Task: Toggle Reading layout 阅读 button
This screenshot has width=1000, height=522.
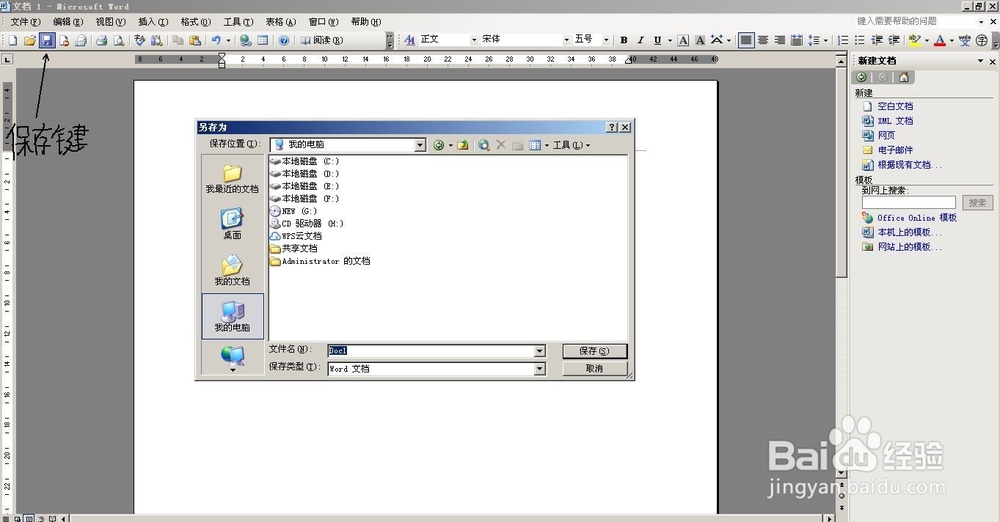Action: (x=322, y=40)
